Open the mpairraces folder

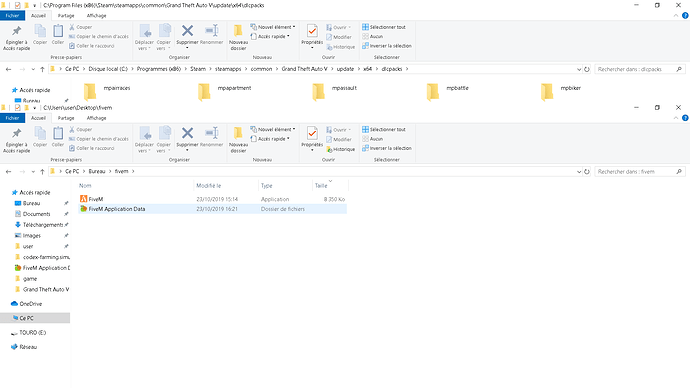(x=107, y=92)
